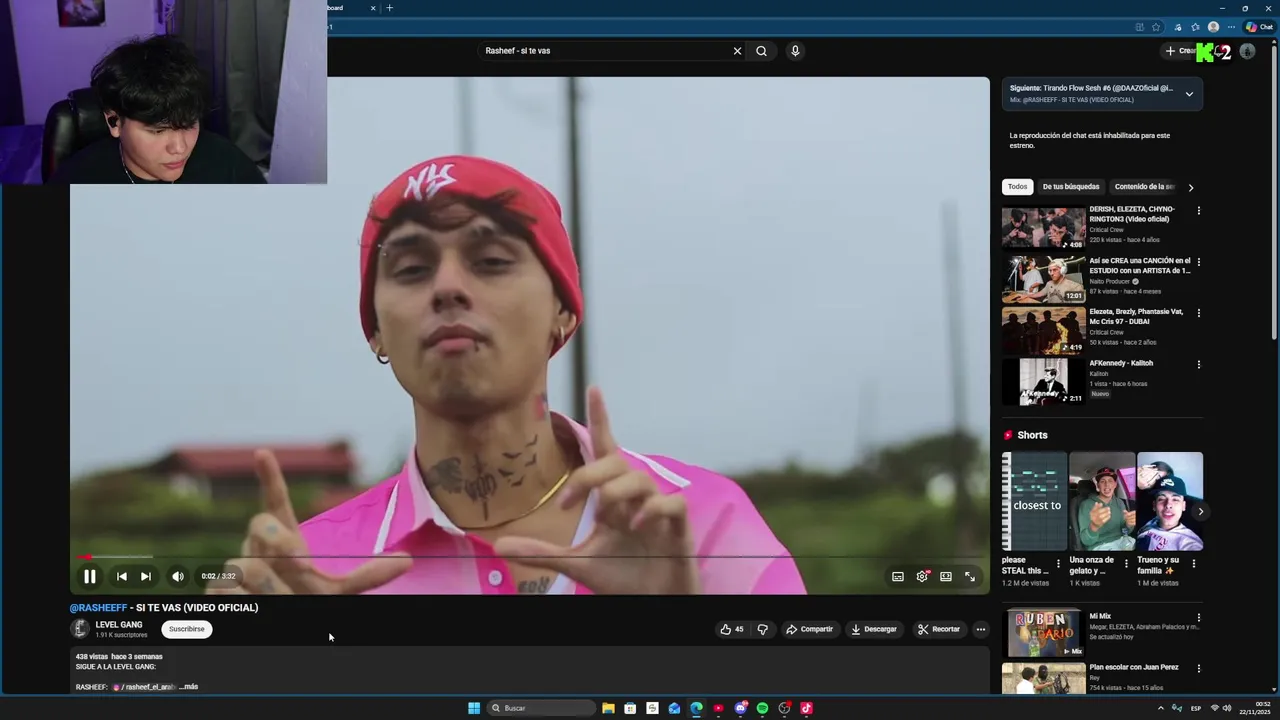The height and width of the screenshot is (720, 1280).
Task: Open Spotify from the taskbar
Action: click(762, 708)
